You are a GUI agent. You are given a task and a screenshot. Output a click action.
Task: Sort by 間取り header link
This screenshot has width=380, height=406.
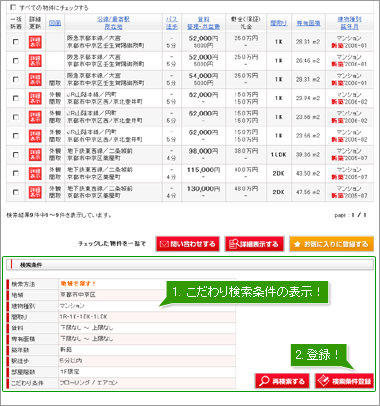pos(279,23)
